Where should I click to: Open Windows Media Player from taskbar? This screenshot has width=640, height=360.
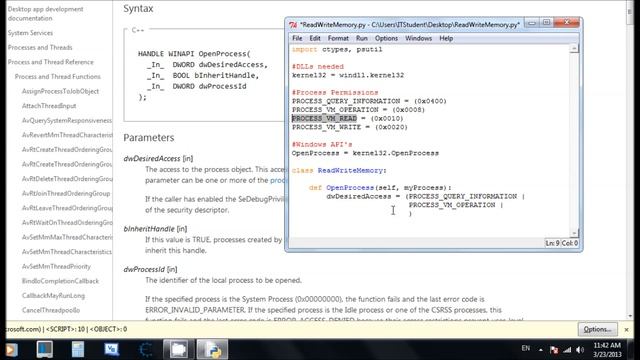pyautogui.click(x=11, y=349)
